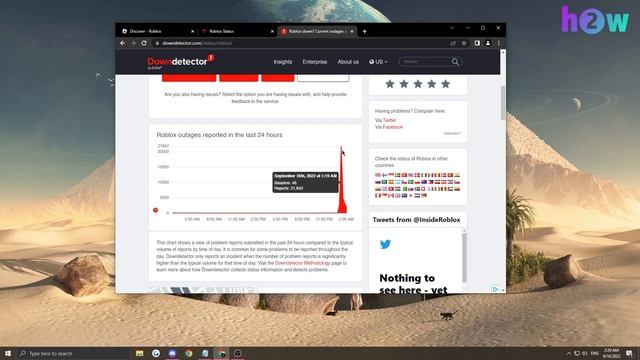Viewport: 640px width, 360px height.
Task: Complain via Facebook link
Action: click(x=393, y=127)
